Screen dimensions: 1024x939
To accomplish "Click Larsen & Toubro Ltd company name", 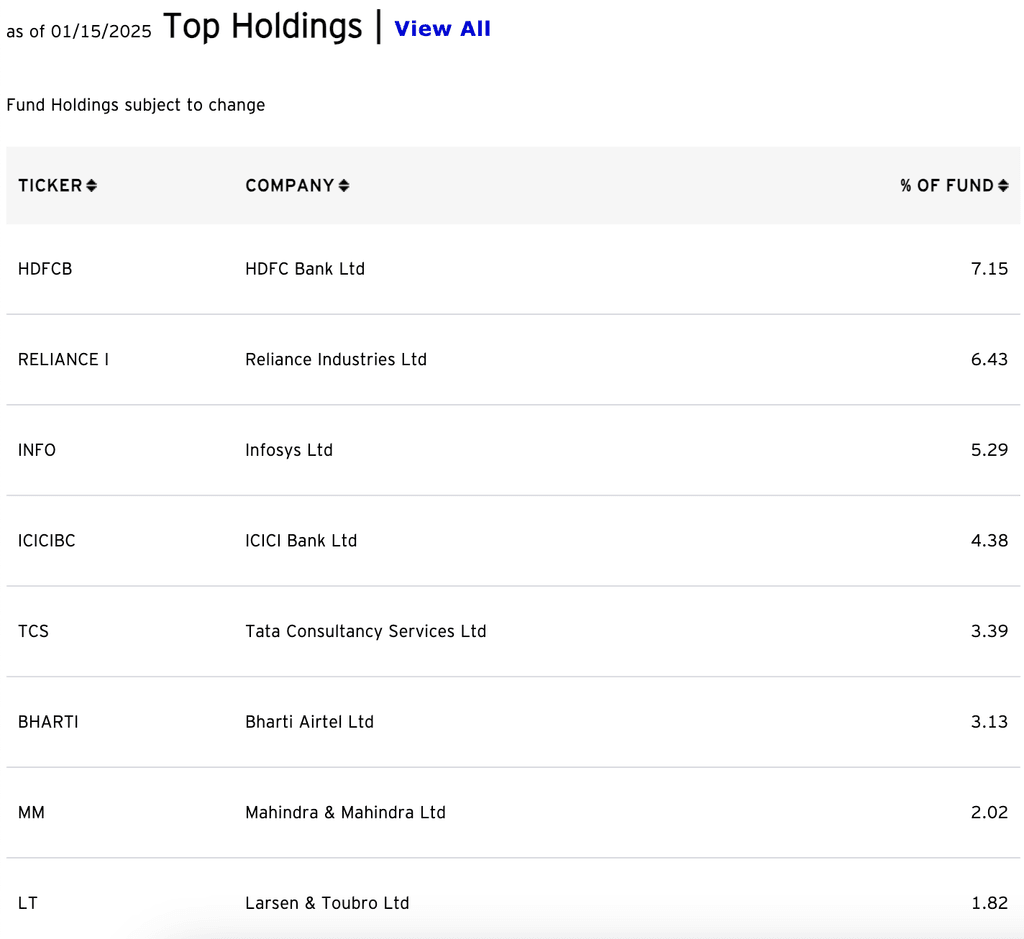I will [327, 903].
